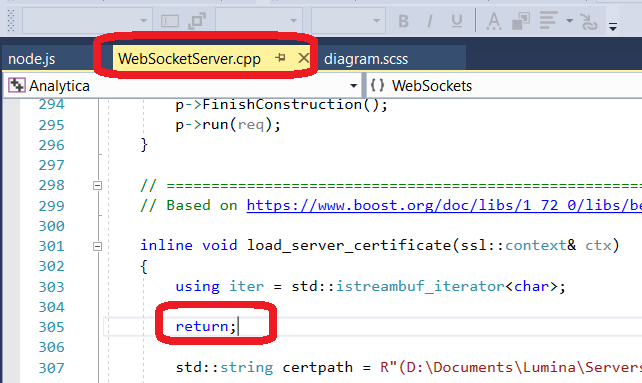Open the toolbar overflow options arrow
This screenshot has height=383, width=642.
[613, 27]
